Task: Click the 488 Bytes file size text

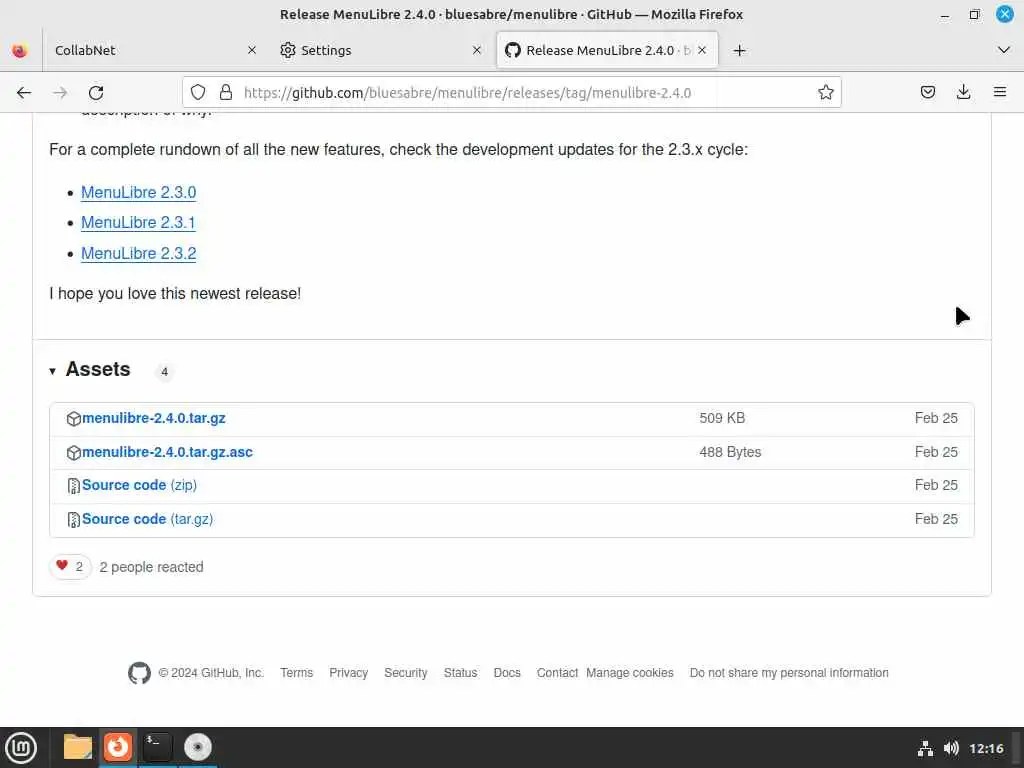Action: coord(730,452)
